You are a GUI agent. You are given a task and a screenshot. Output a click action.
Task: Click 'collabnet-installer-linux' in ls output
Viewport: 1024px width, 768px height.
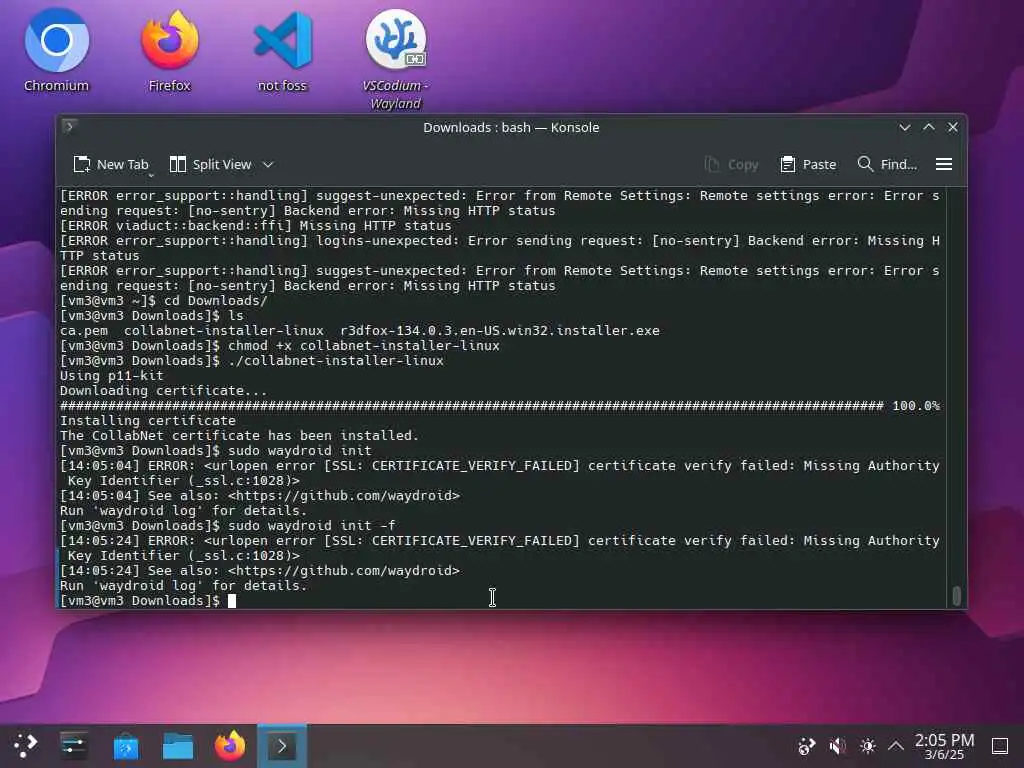[x=223, y=330]
